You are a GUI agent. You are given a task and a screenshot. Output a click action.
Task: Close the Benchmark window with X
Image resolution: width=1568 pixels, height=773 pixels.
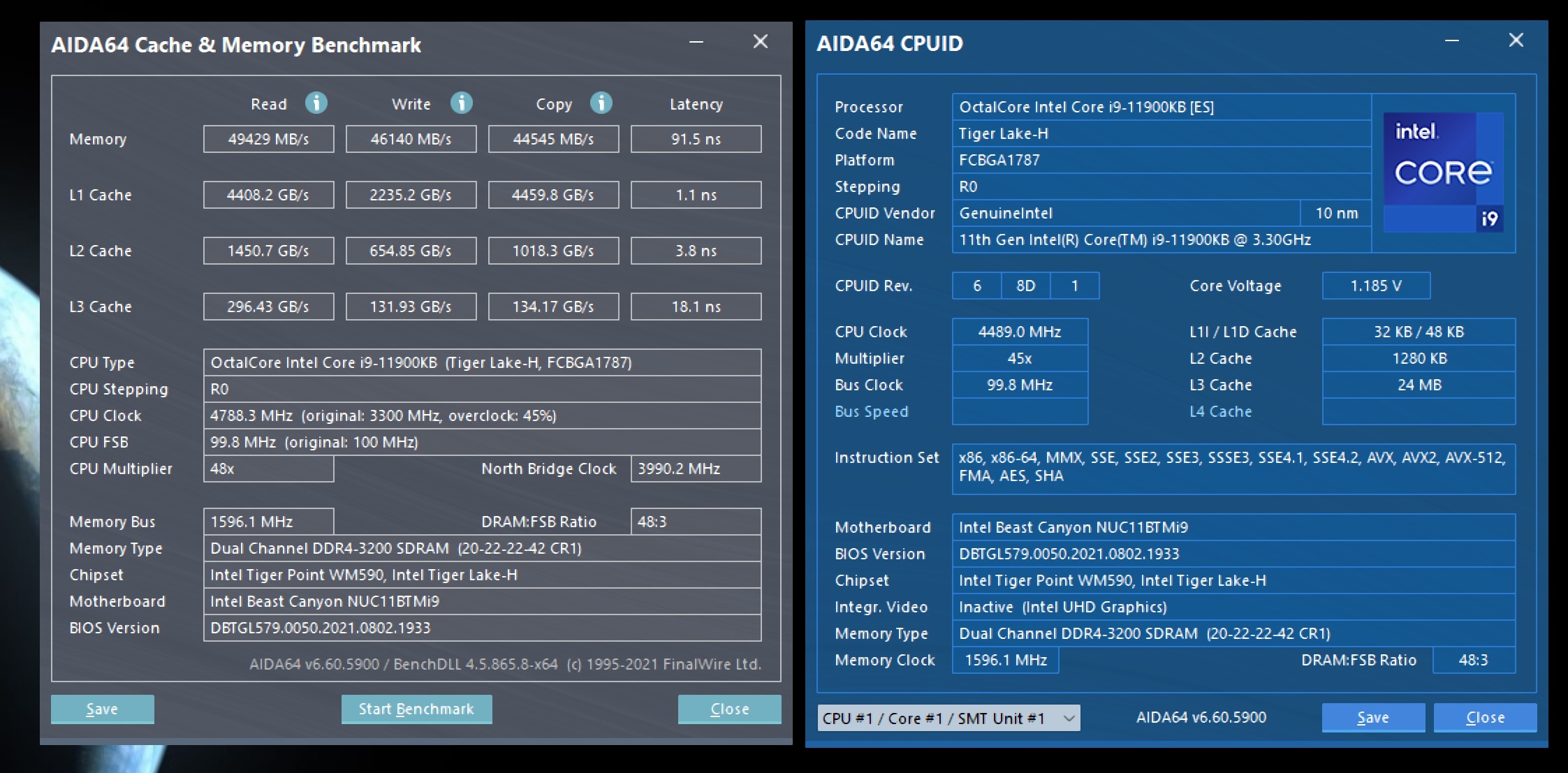[x=761, y=42]
